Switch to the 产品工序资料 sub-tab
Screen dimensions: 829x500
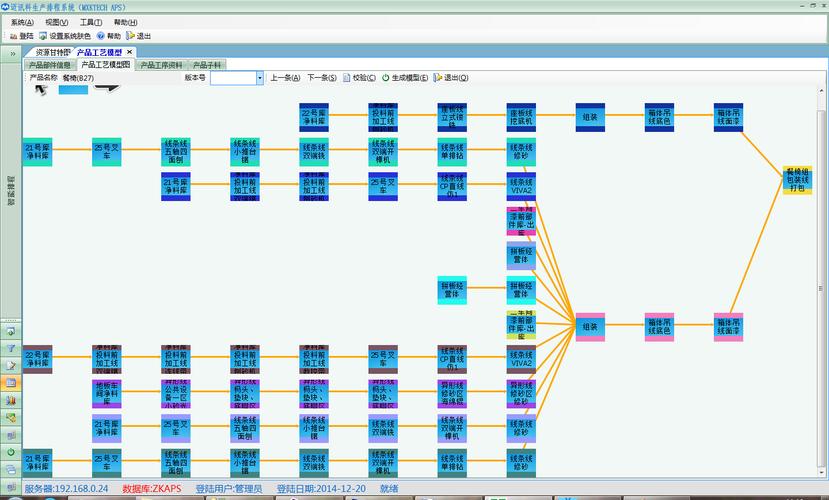(x=161, y=65)
